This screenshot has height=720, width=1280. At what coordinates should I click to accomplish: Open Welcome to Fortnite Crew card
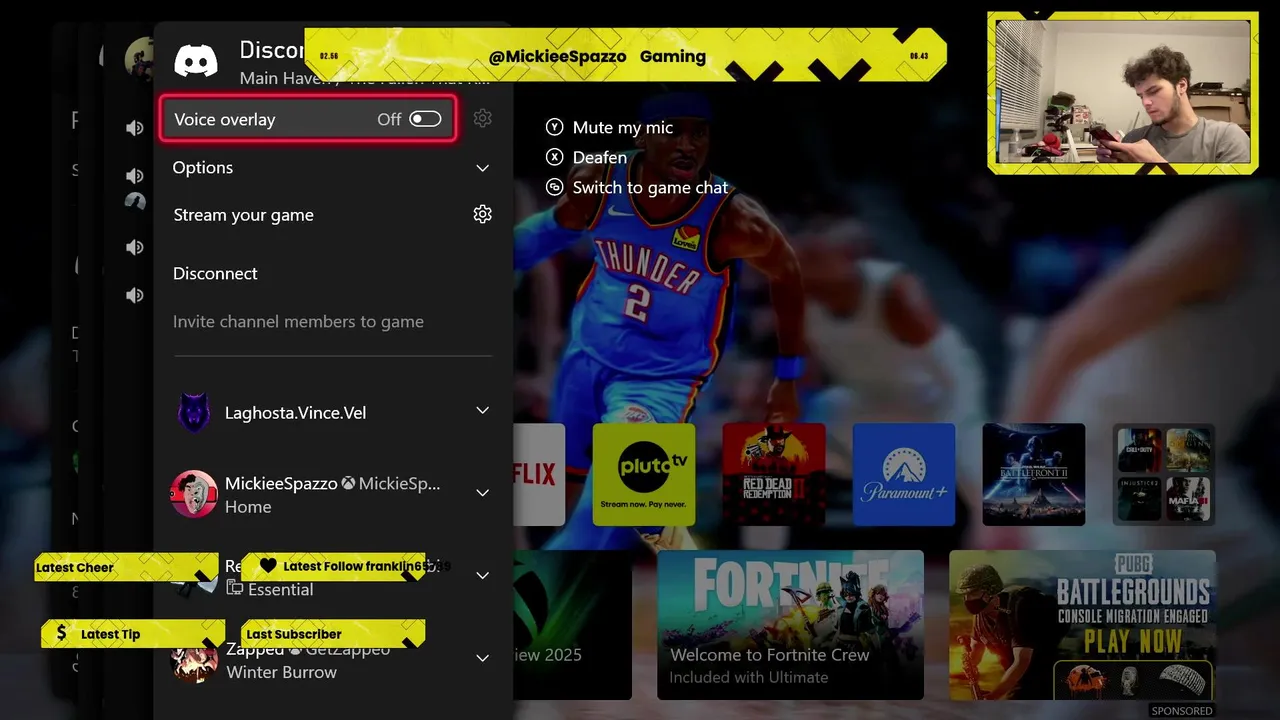point(790,625)
